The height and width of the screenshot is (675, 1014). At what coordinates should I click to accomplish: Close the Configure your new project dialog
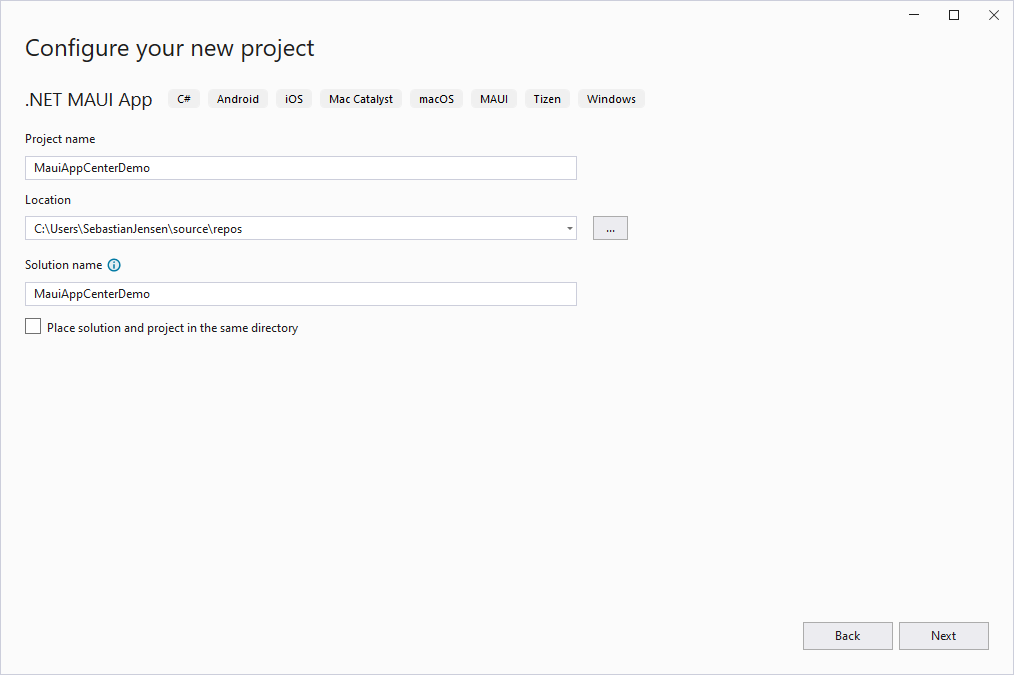pos(993,15)
